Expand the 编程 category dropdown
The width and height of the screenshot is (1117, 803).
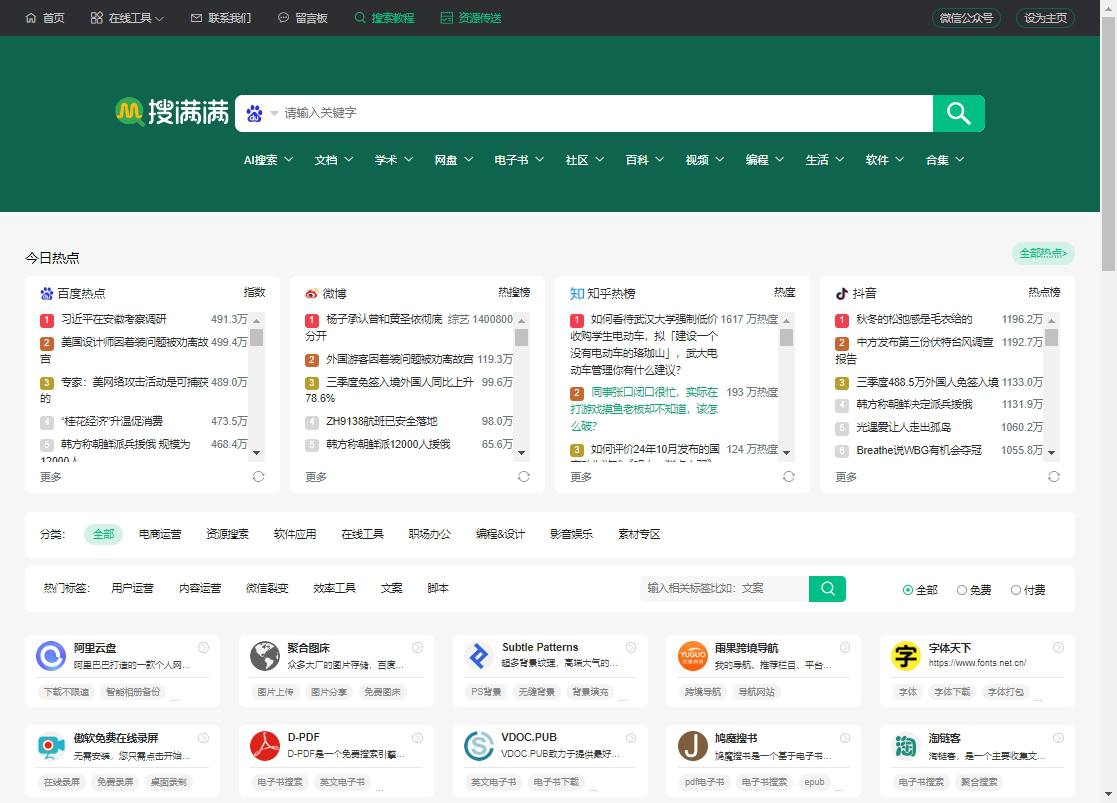[765, 160]
